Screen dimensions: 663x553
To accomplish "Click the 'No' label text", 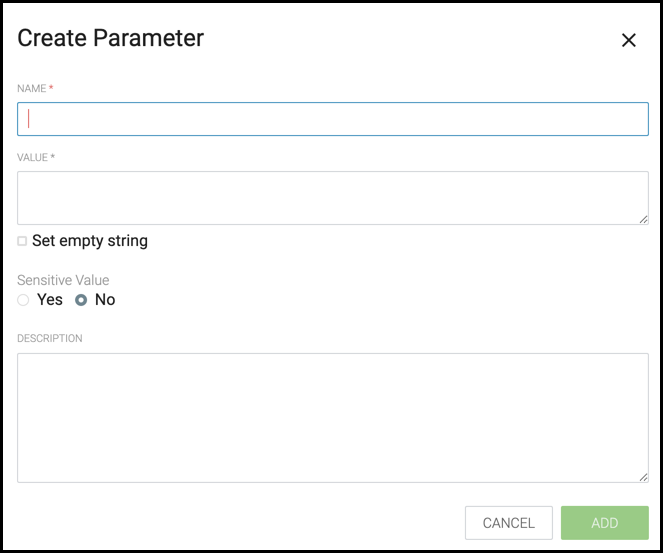I will [105, 300].
